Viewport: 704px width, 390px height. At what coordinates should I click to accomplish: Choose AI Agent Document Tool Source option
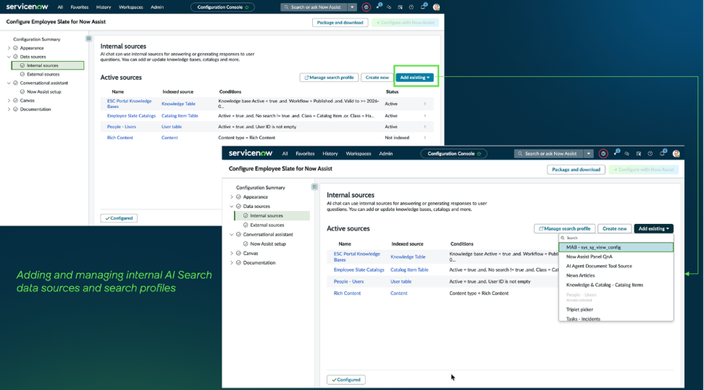[x=616, y=266]
